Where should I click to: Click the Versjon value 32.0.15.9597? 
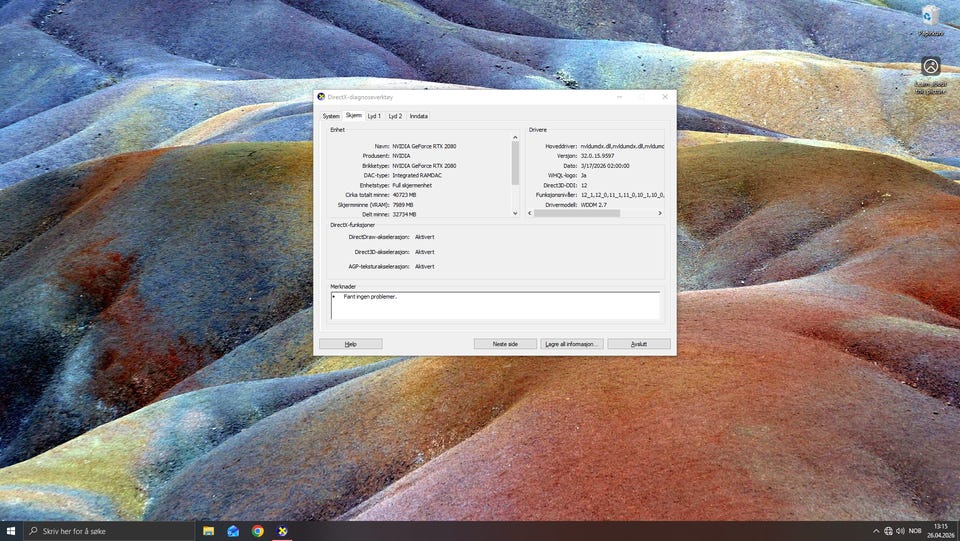(x=598, y=156)
